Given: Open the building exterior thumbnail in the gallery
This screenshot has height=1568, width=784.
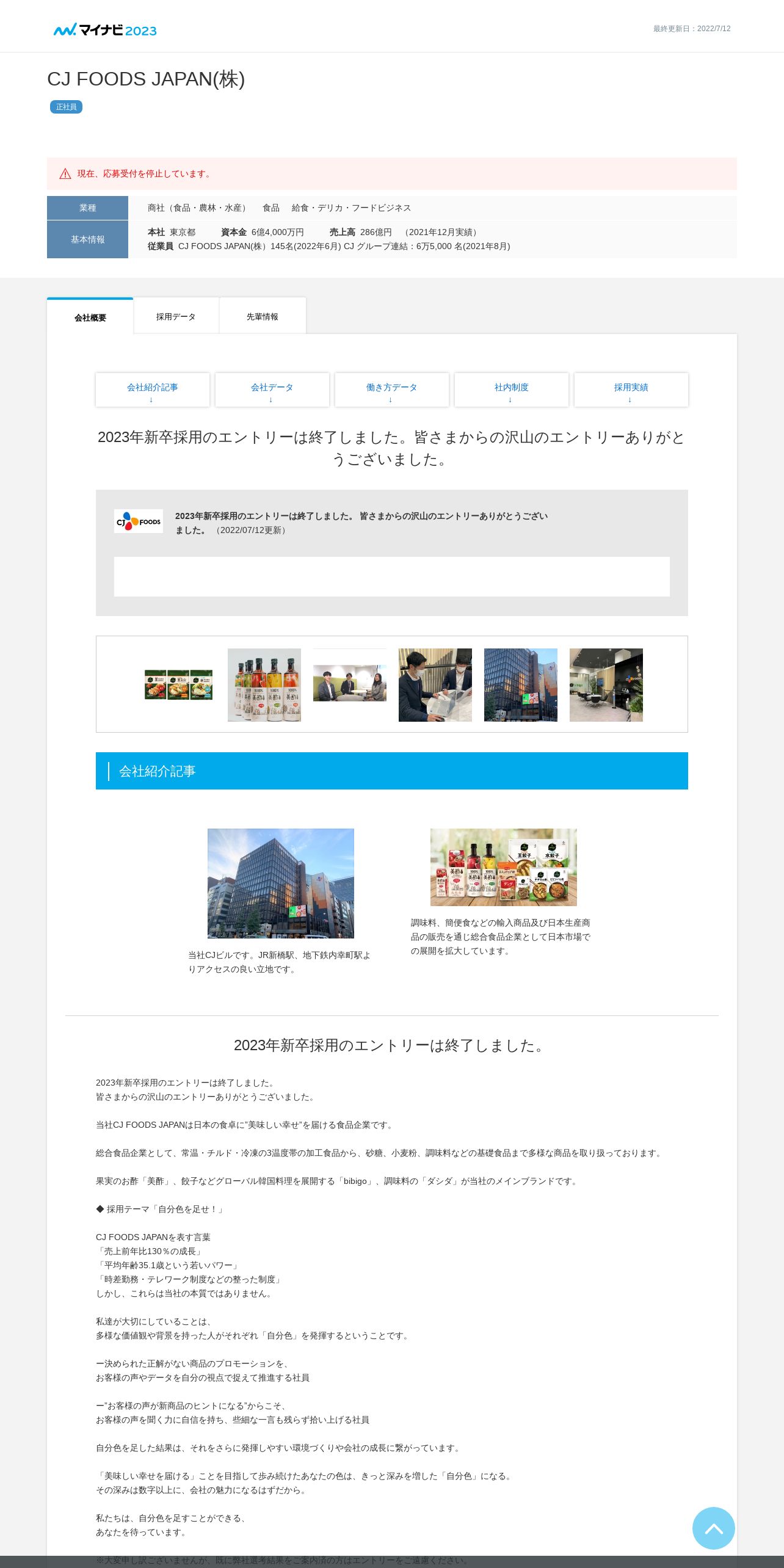Looking at the screenshot, I should point(521,684).
